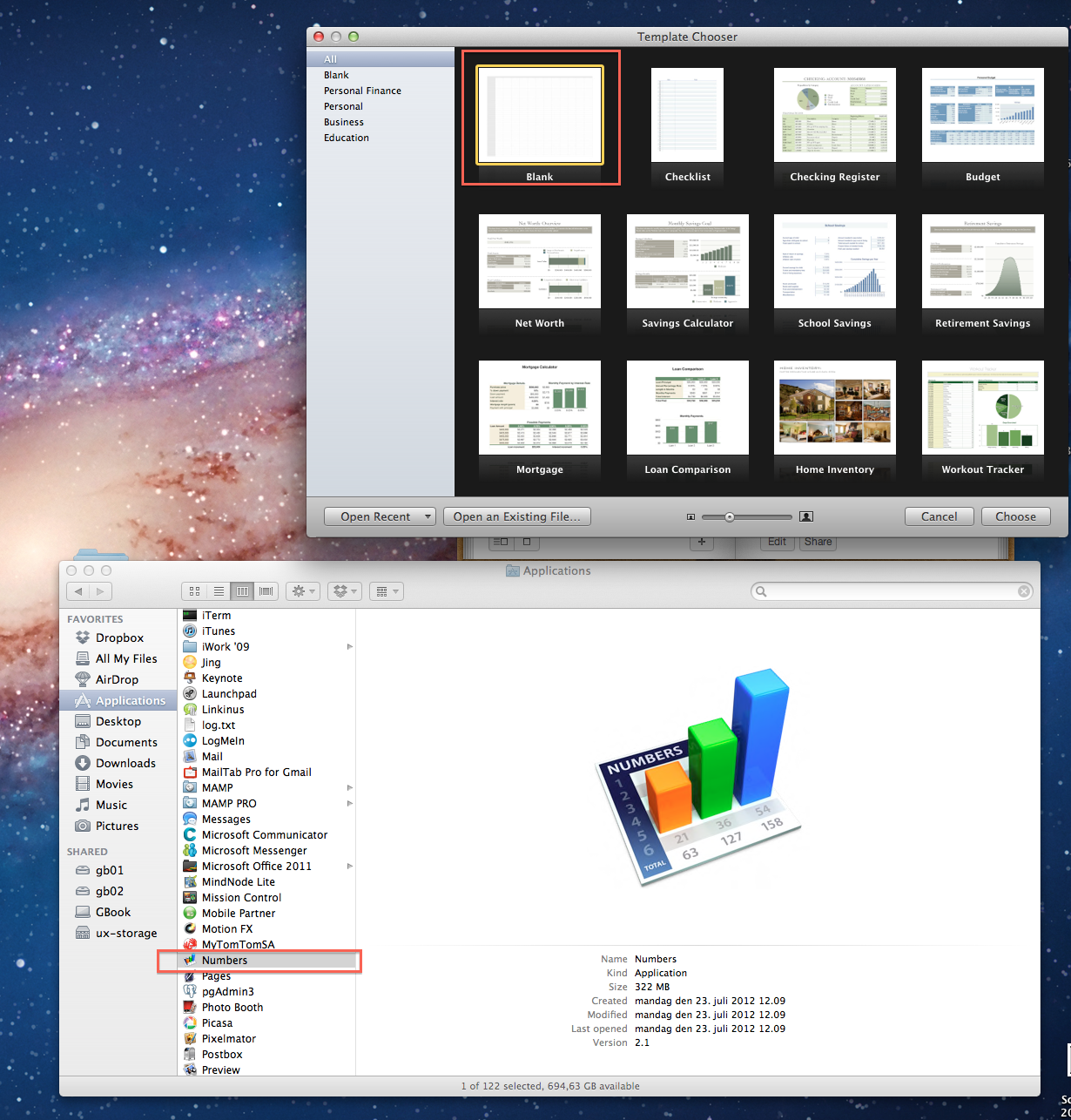
Task: Click the large Numbers app preview icon
Action: 699,777
